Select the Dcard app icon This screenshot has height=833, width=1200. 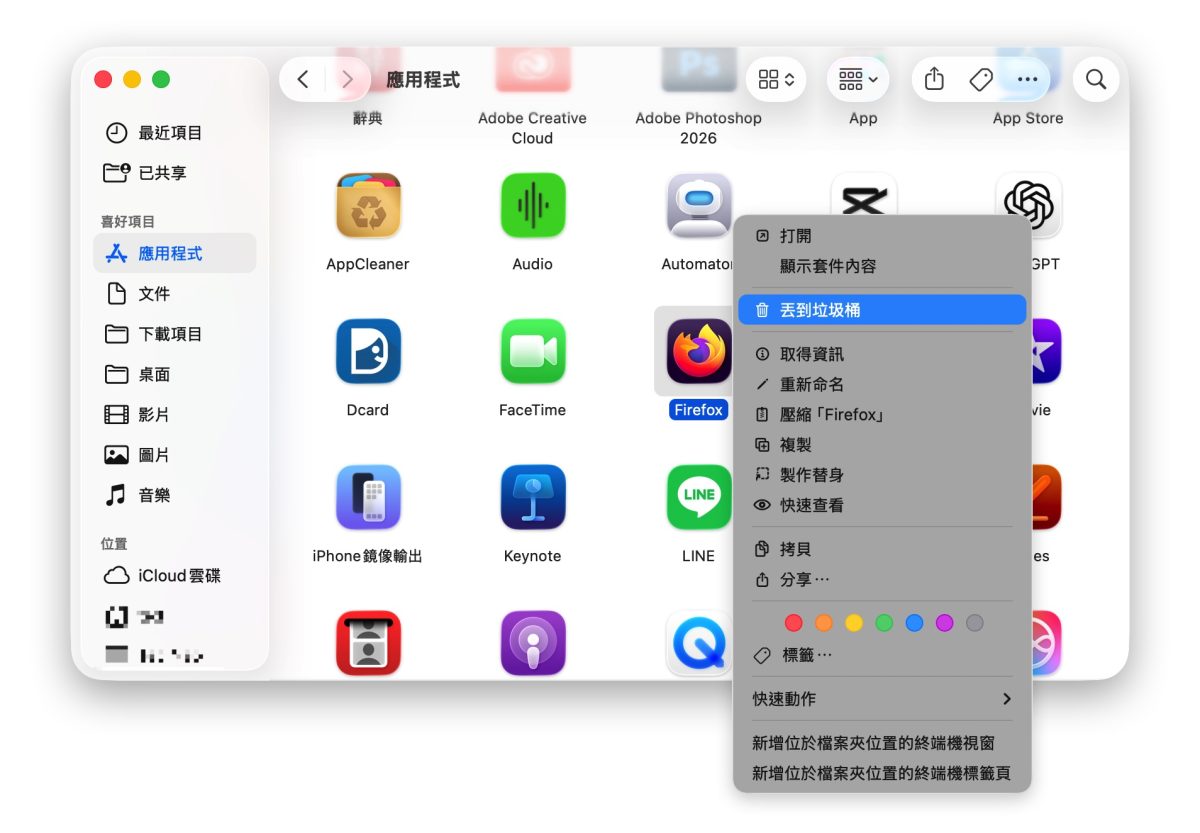[x=368, y=351]
